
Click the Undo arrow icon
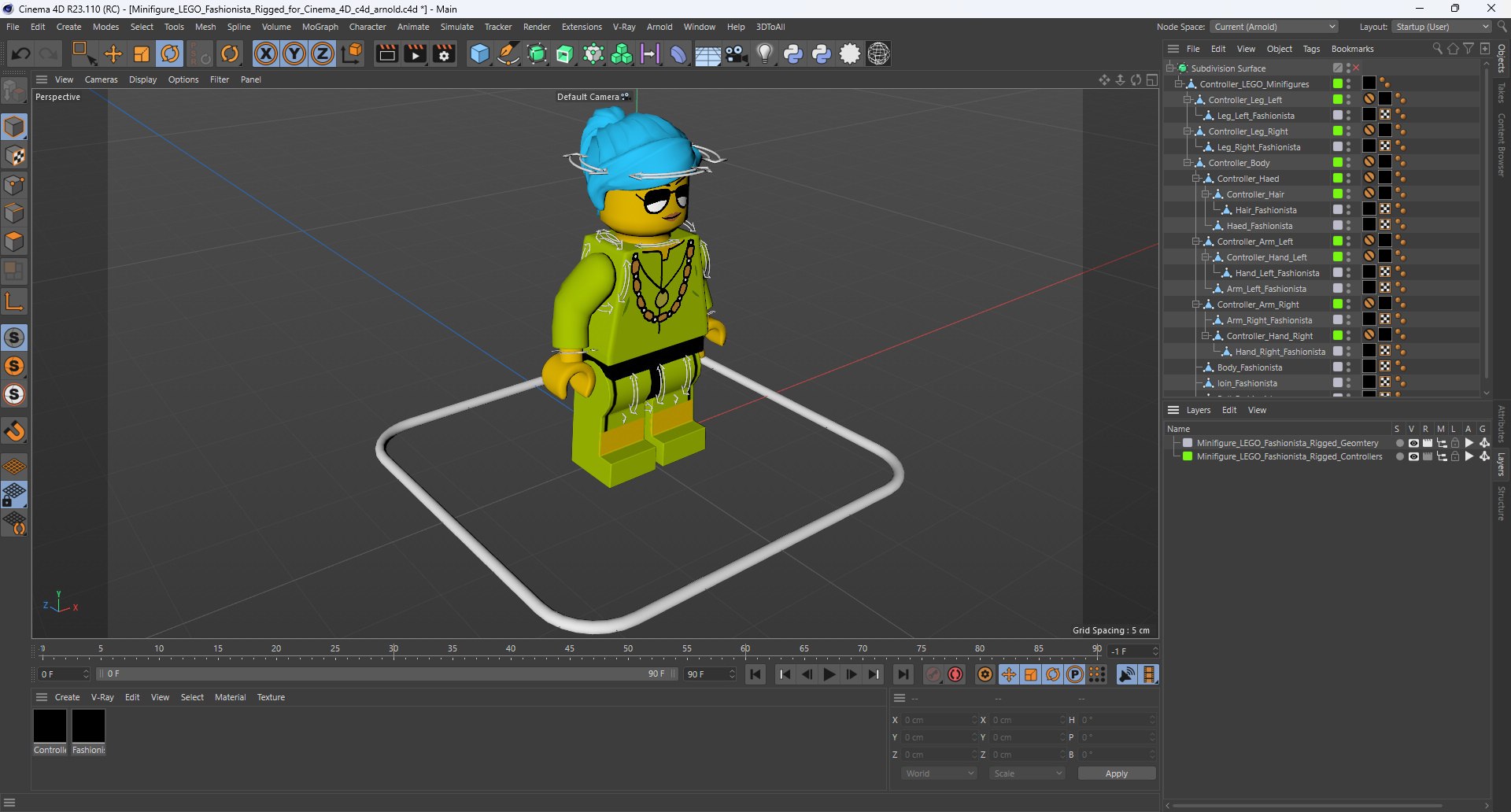point(21,54)
